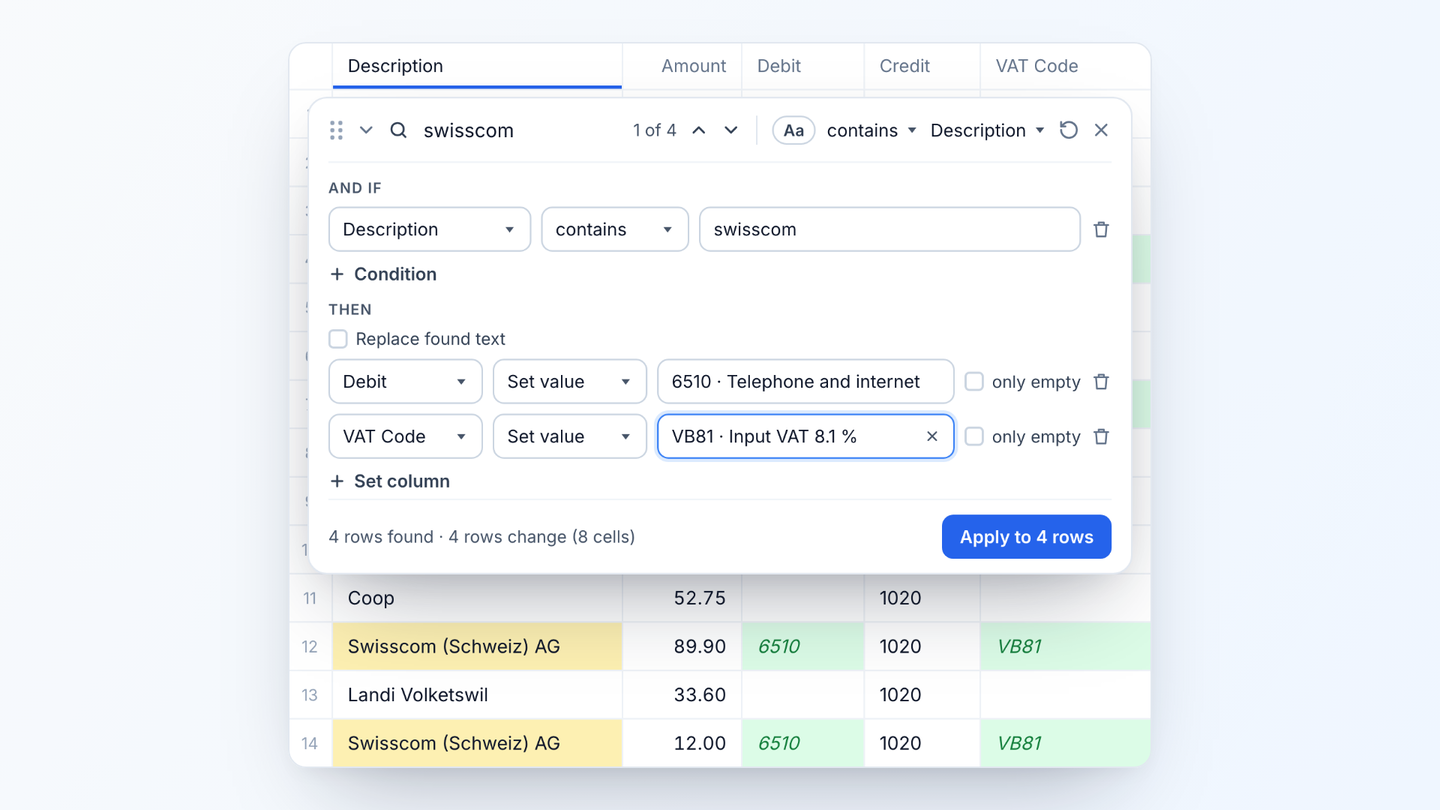Select the Amount column header
1440x810 pixels.
pos(682,66)
